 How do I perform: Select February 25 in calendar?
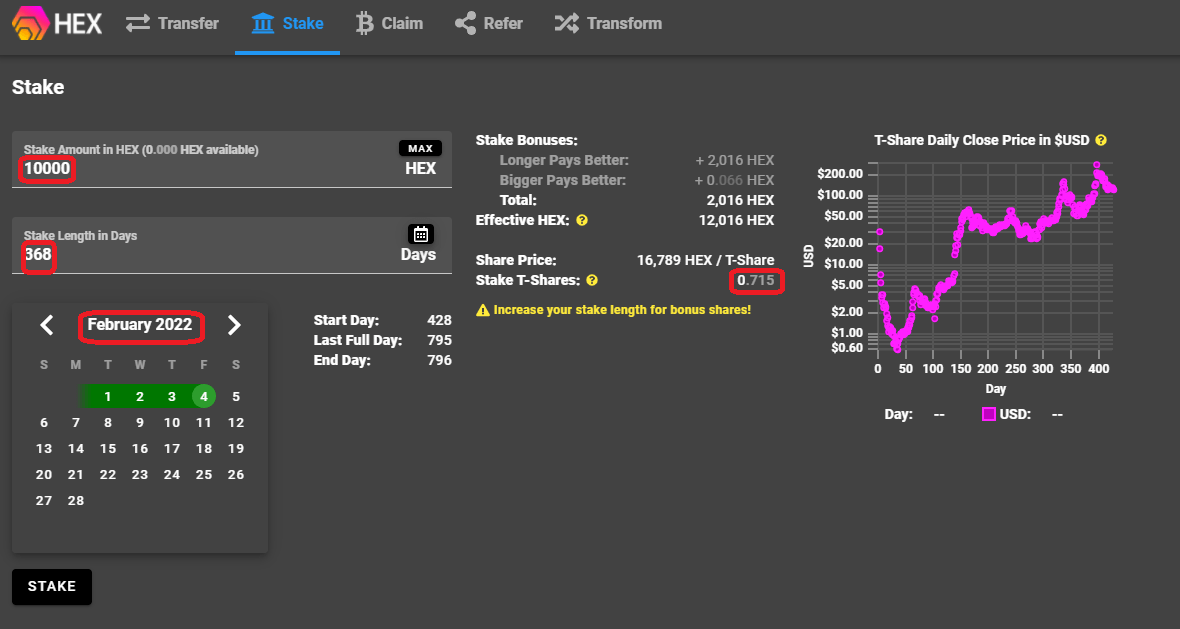pyautogui.click(x=204, y=475)
